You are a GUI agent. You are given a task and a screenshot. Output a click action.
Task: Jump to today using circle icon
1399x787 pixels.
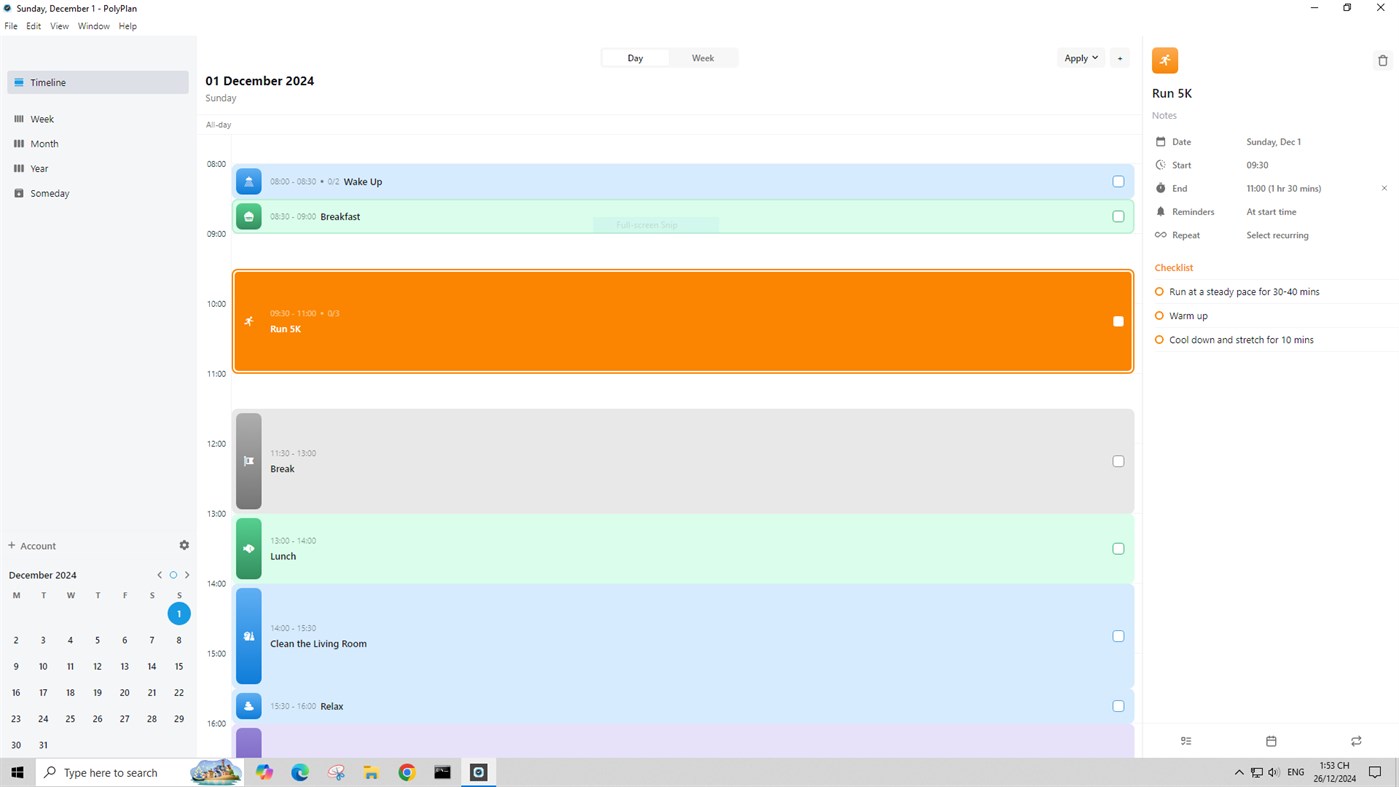pyautogui.click(x=173, y=575)
